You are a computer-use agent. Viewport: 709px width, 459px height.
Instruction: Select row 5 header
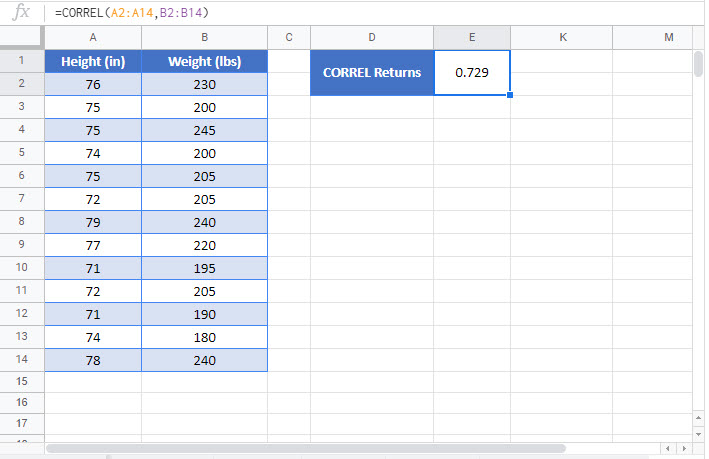tap(22, 152)
